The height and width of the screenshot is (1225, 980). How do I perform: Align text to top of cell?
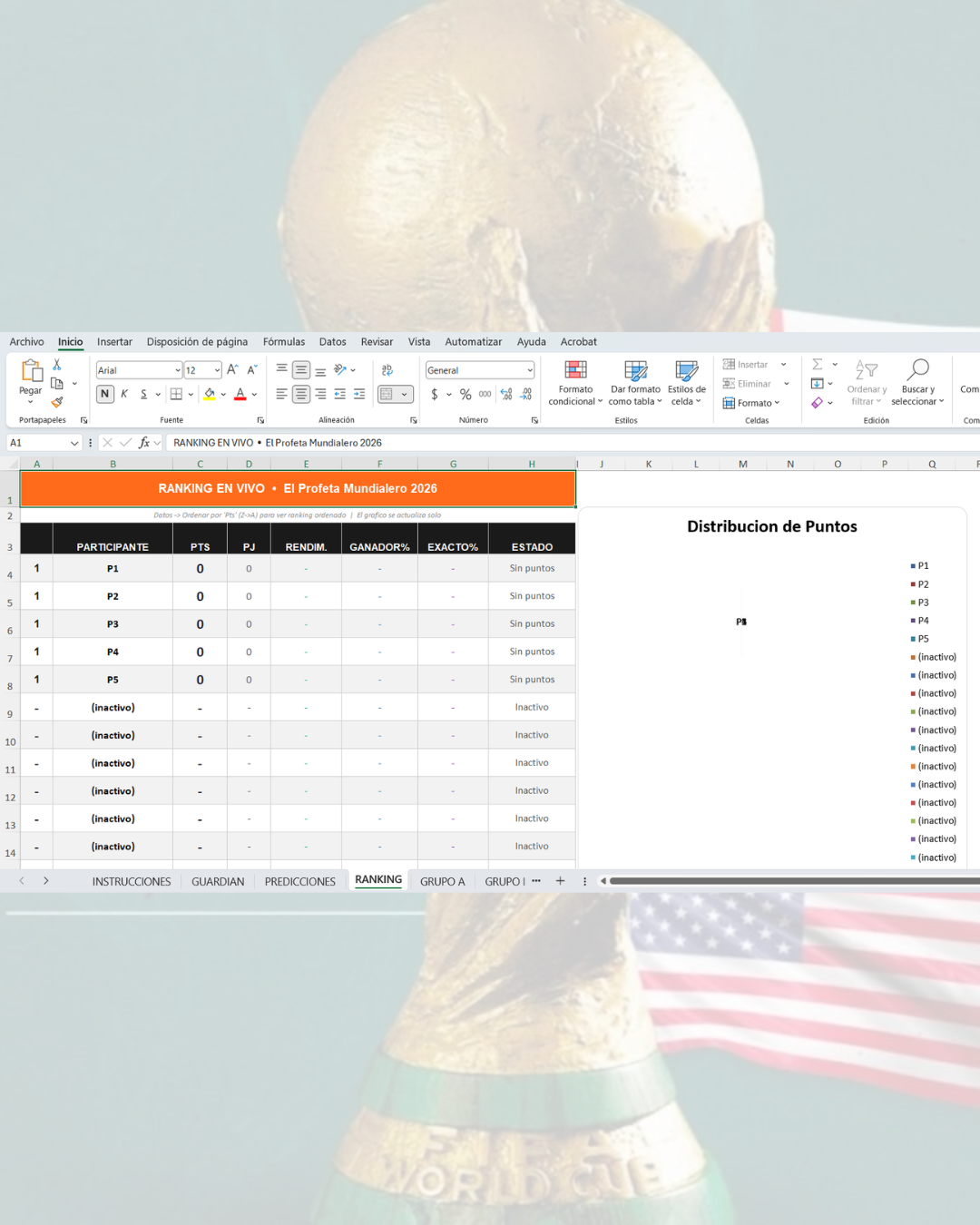point(282,370)
